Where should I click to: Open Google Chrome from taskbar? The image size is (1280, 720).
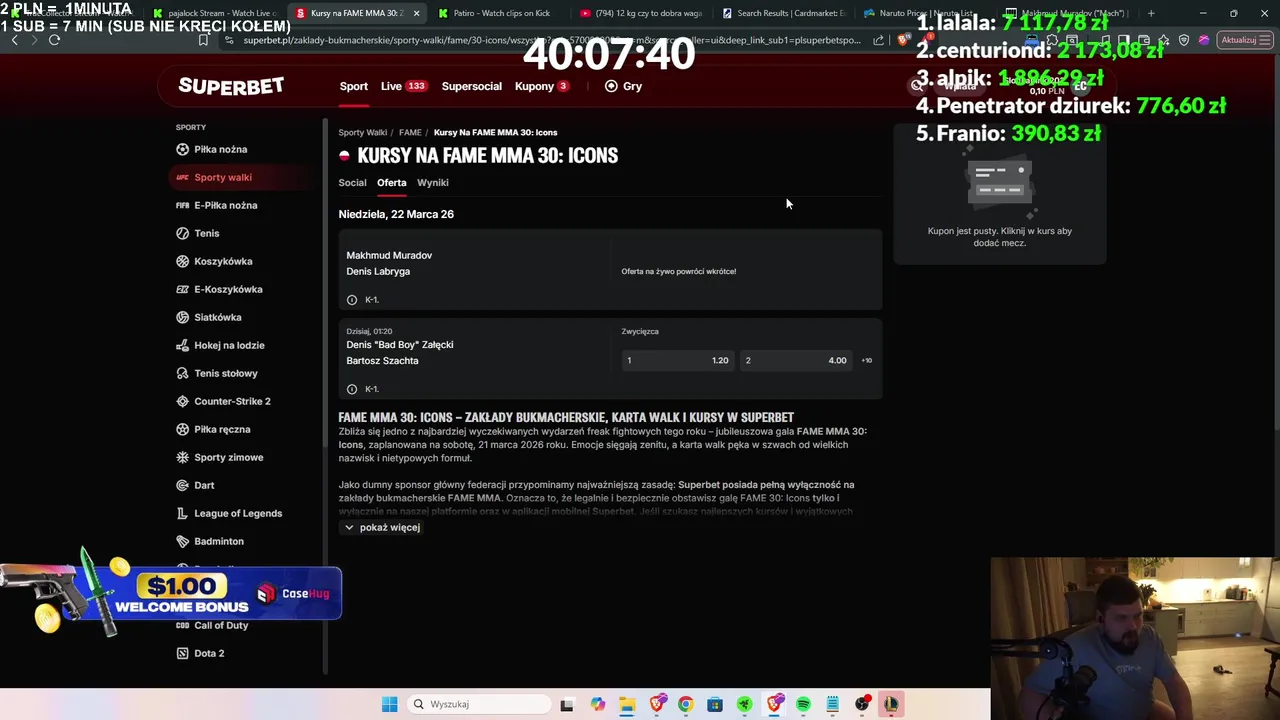(x=686, y=704)
